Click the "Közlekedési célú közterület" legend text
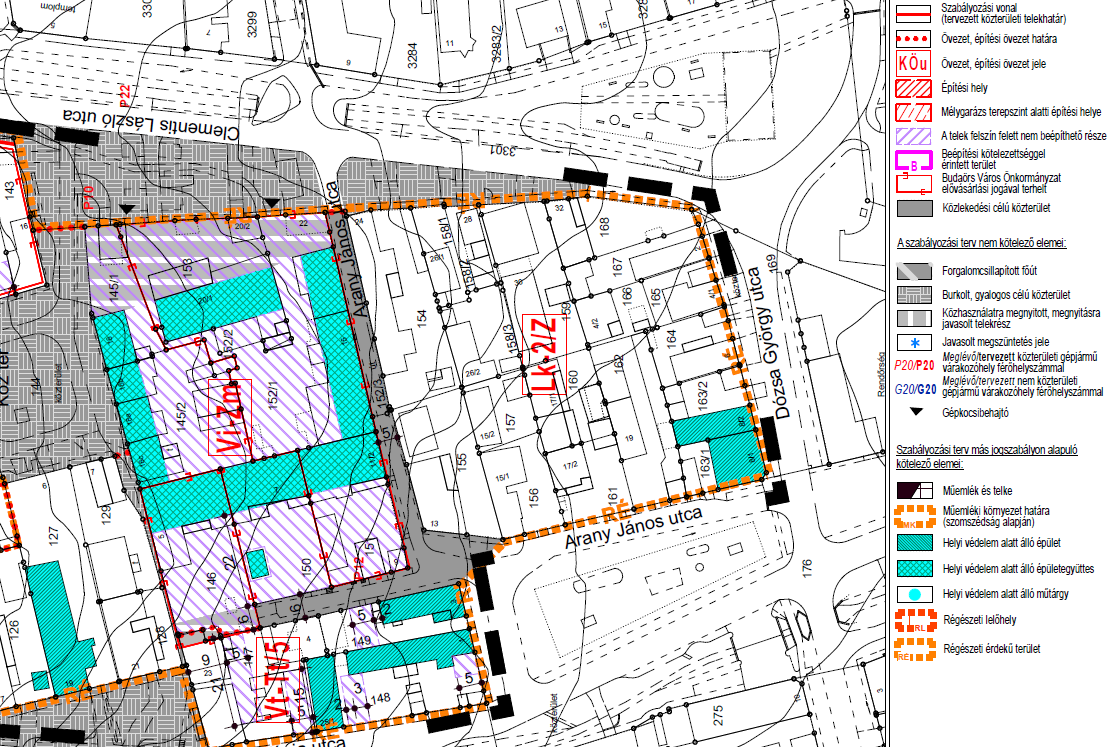The width and height of the screenshot is (1110, 747). tap(996, 208)
